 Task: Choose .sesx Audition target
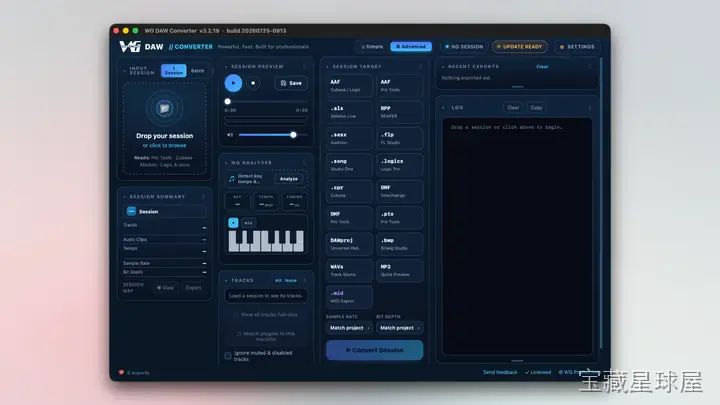coord(349,138)
